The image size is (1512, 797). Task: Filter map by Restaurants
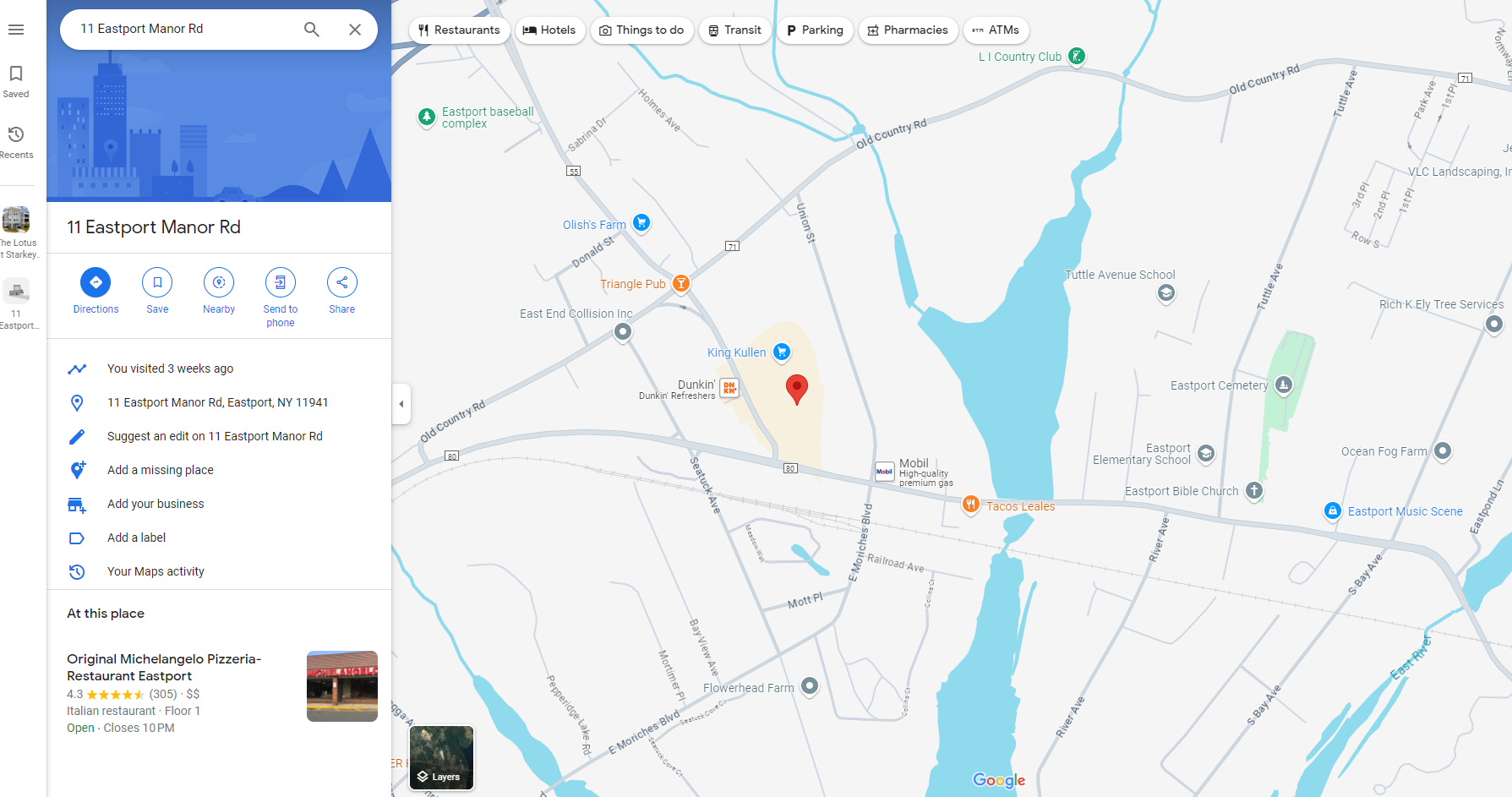click(459, 30)
